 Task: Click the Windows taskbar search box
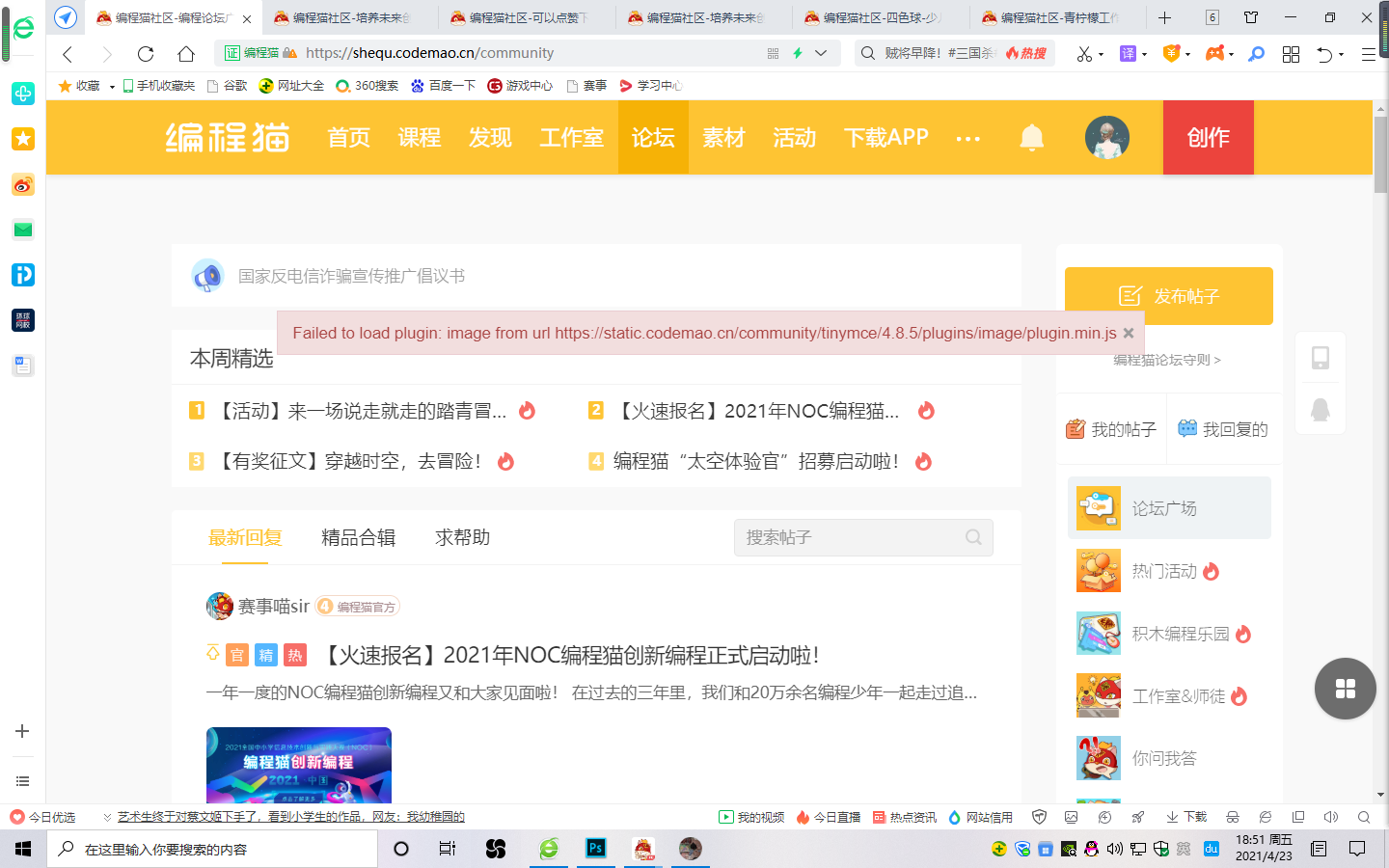pyautogui.click(x=212, y=849)
